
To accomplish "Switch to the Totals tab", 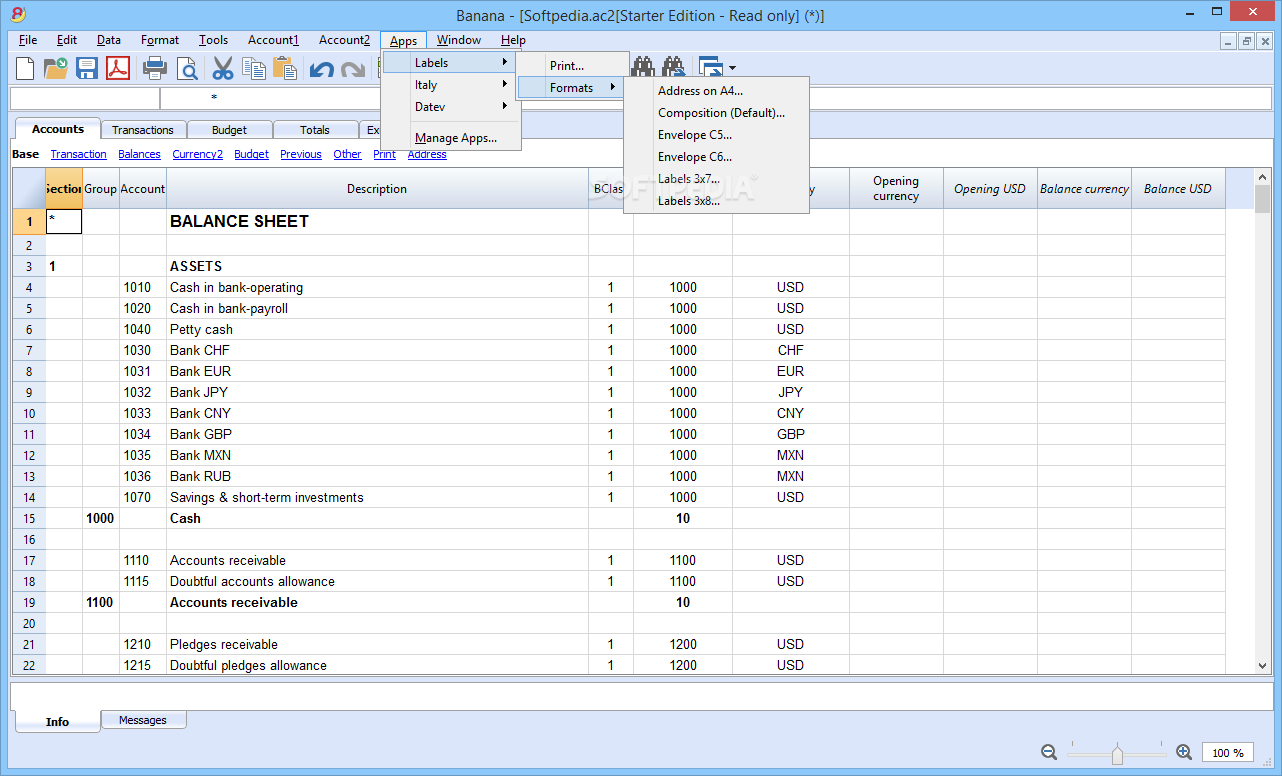I will [315, 130].
